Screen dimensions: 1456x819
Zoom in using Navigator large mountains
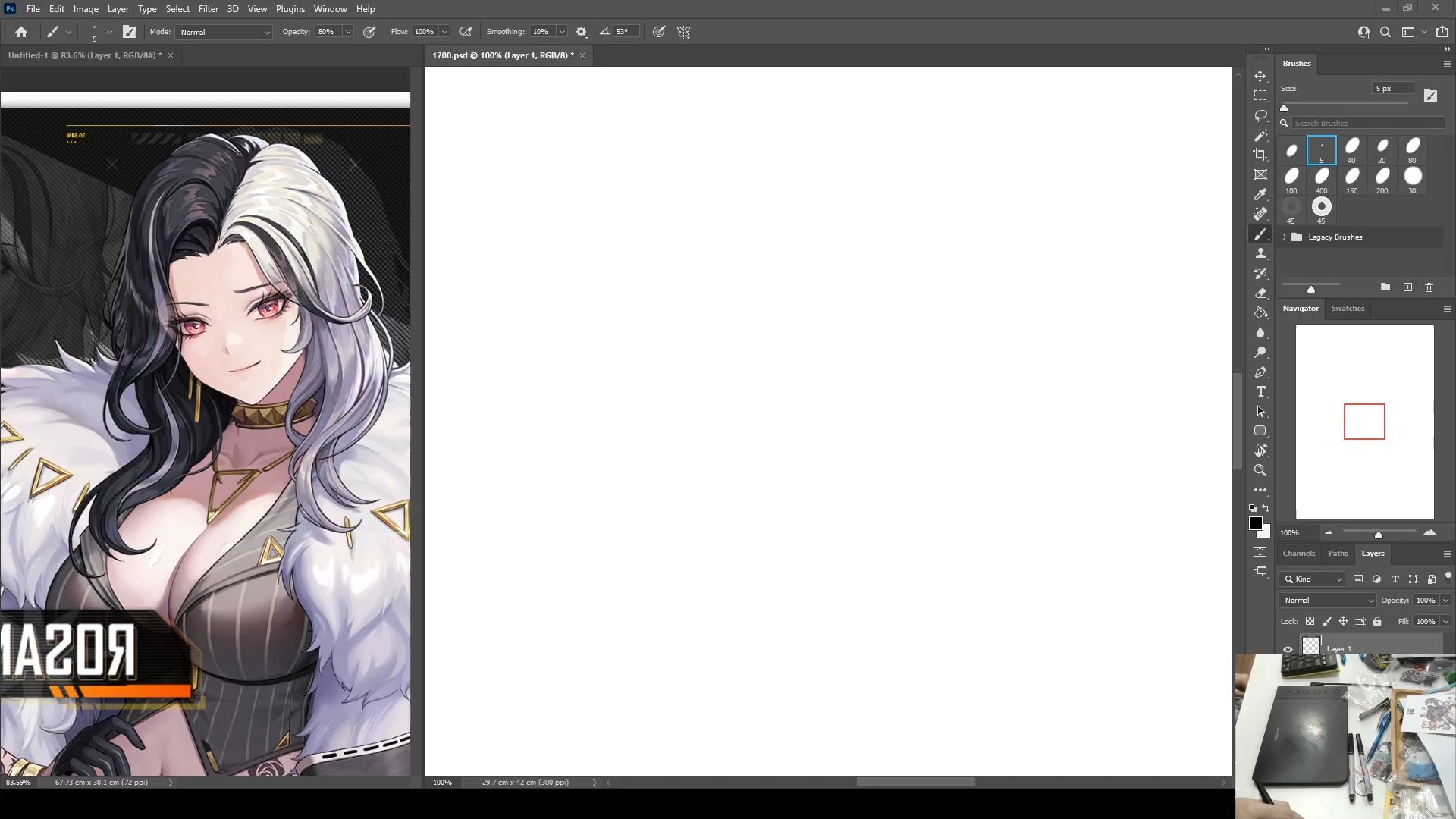[x=1429, y=532]
